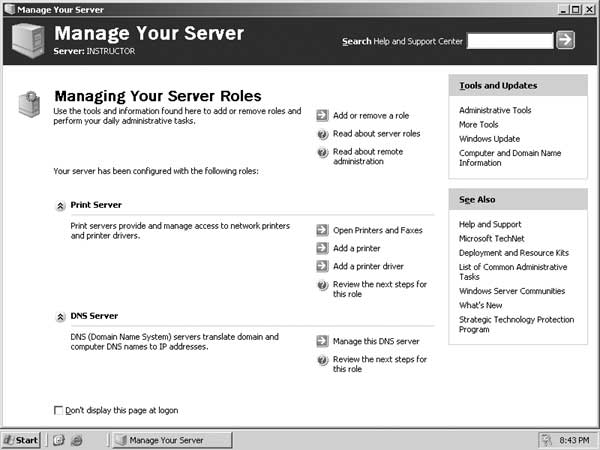This screenshot has width=600, height=450.
Task: Click the DNS Server heading text
Action: tap(94, 316)
